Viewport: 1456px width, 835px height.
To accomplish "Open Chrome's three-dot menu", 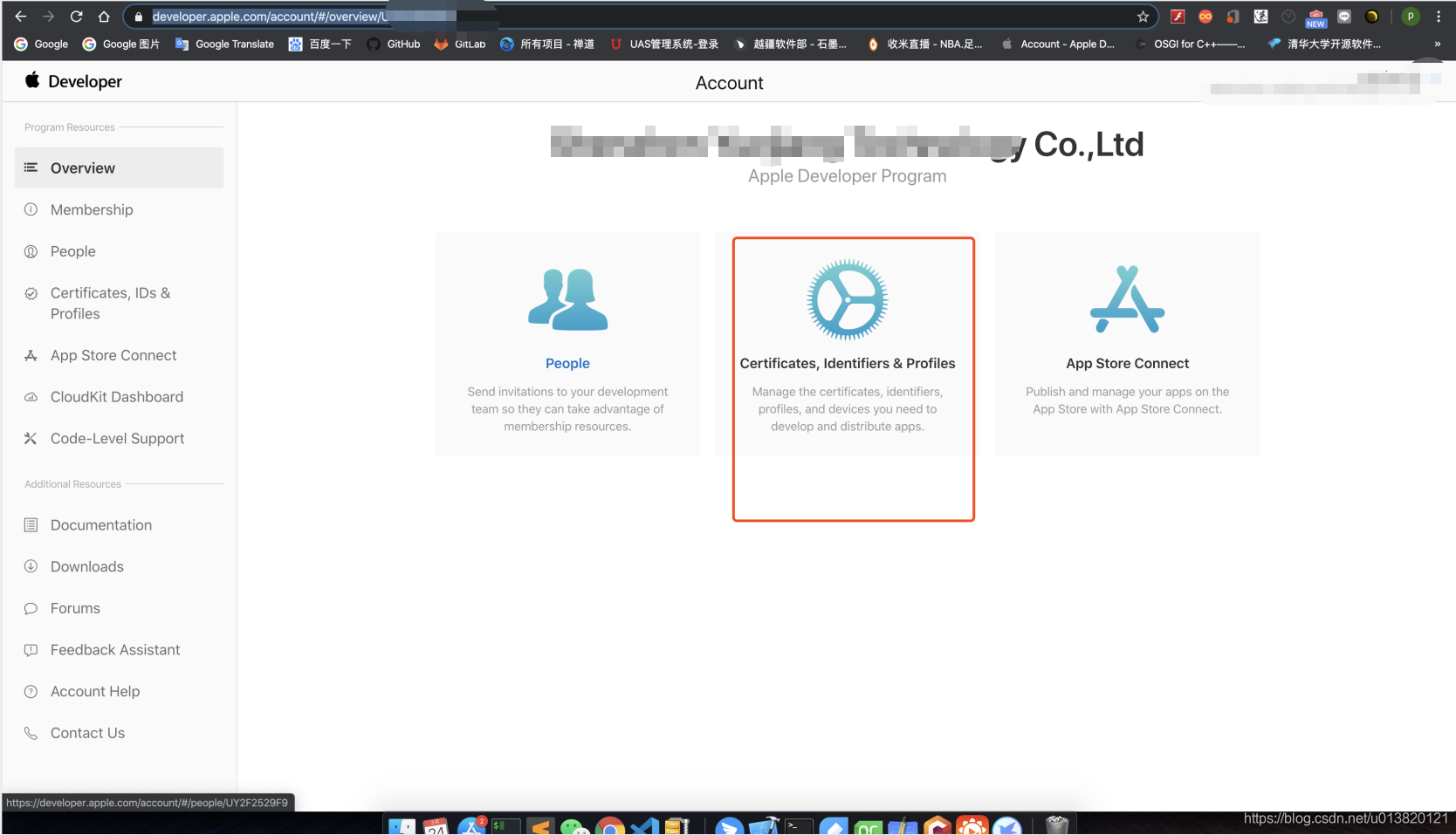I will (x=1439, y=17).
